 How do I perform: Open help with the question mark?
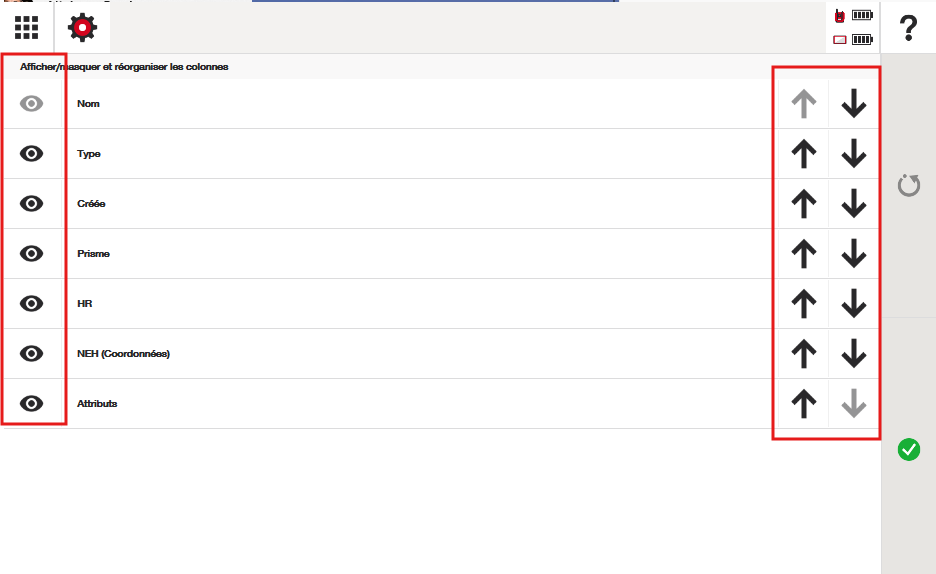[908, 28]
